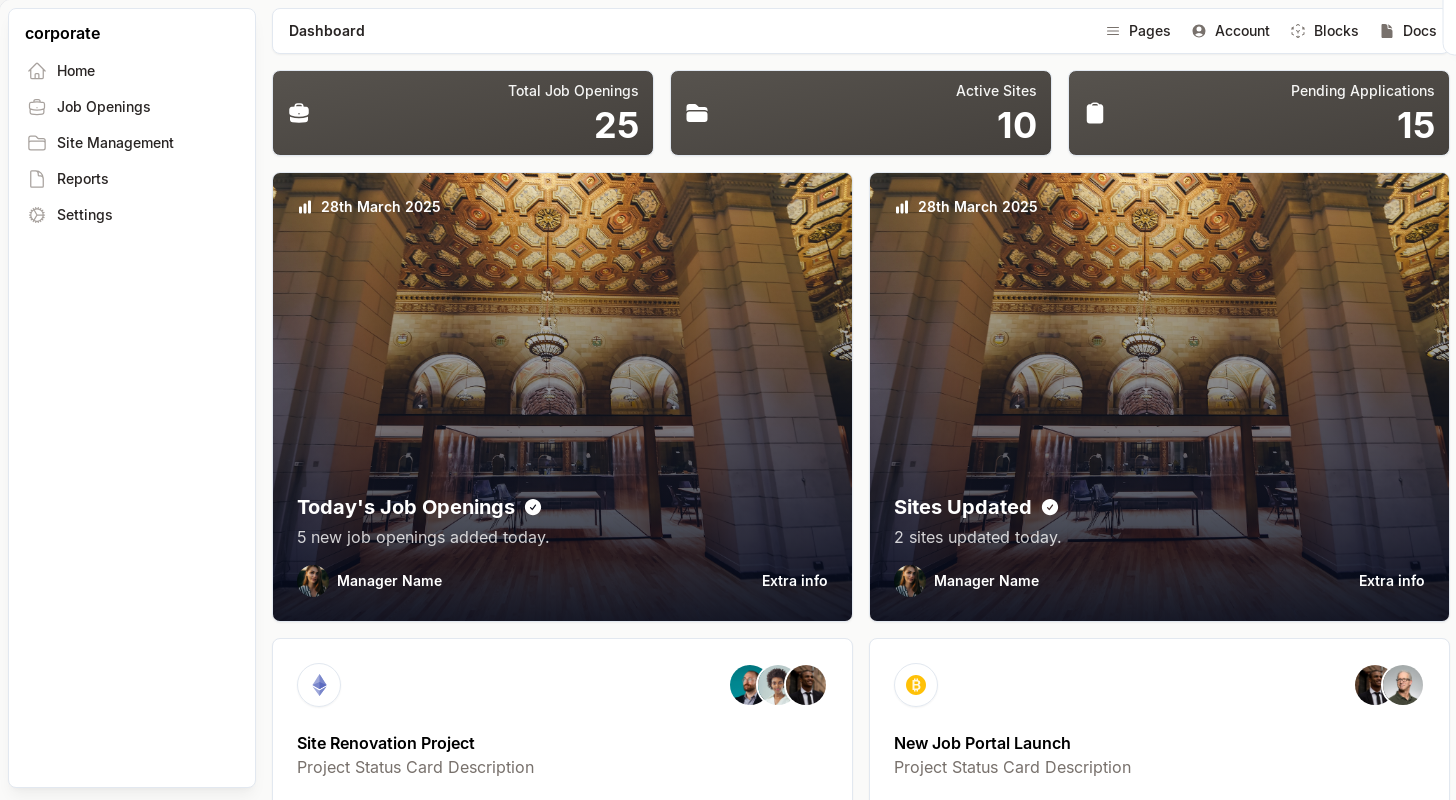The height and width of the screenshot is (800, 1456).
Task: Click the document icon beside Reports
Action: pos(37,179)
